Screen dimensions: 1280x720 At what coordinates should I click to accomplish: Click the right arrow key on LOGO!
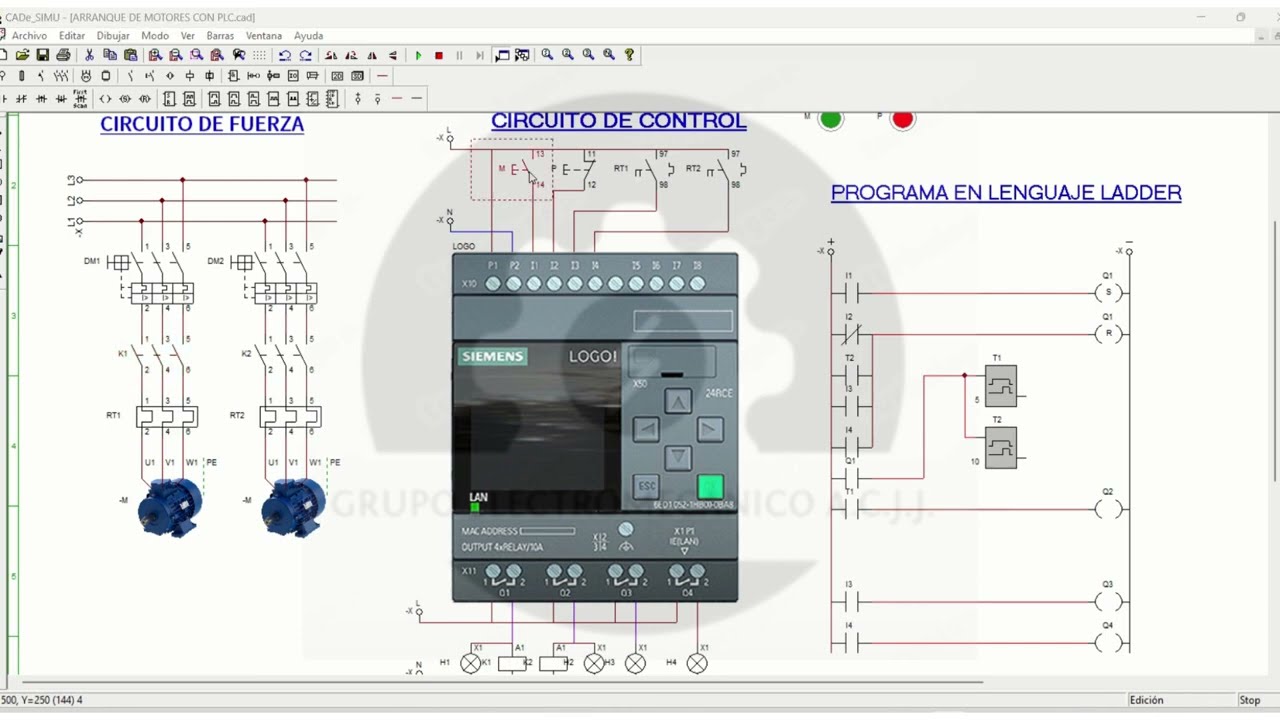click(x=710, y=430)
